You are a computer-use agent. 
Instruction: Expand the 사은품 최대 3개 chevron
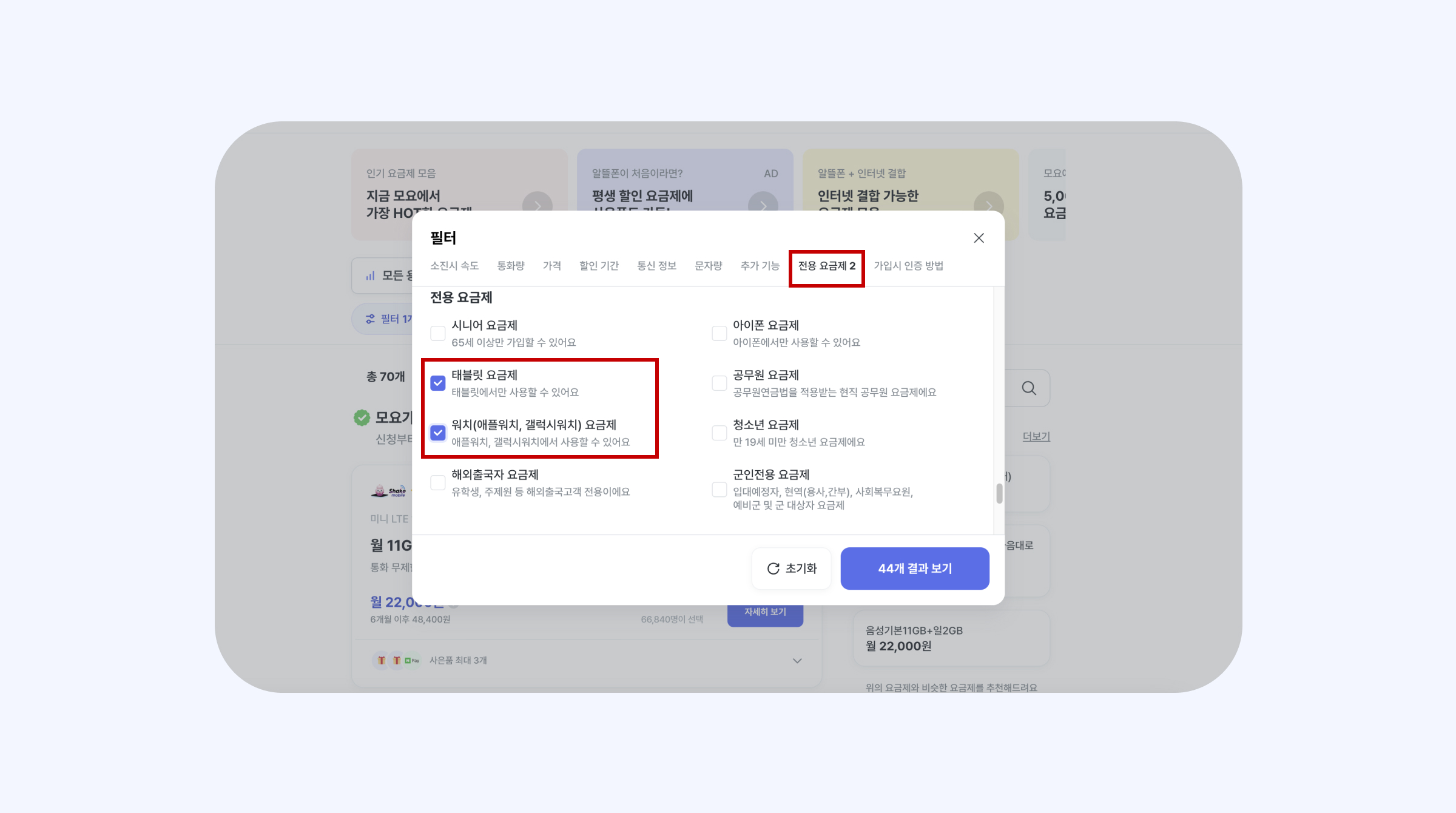click(797, 660)
